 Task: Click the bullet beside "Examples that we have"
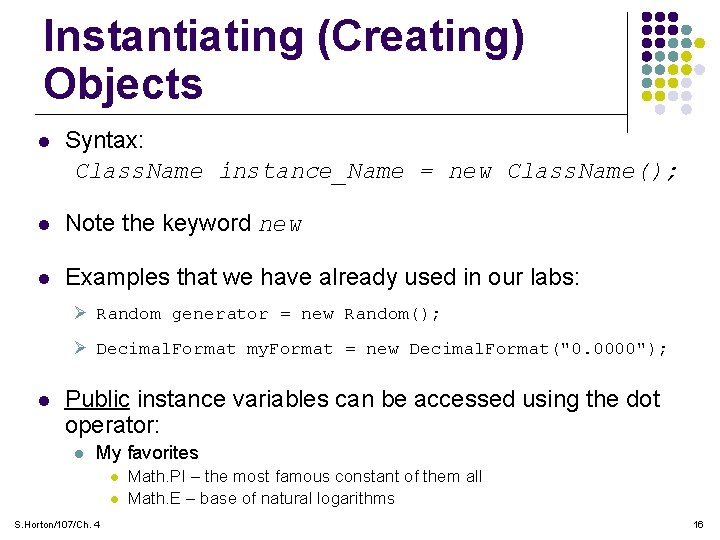tap(43, 278)
